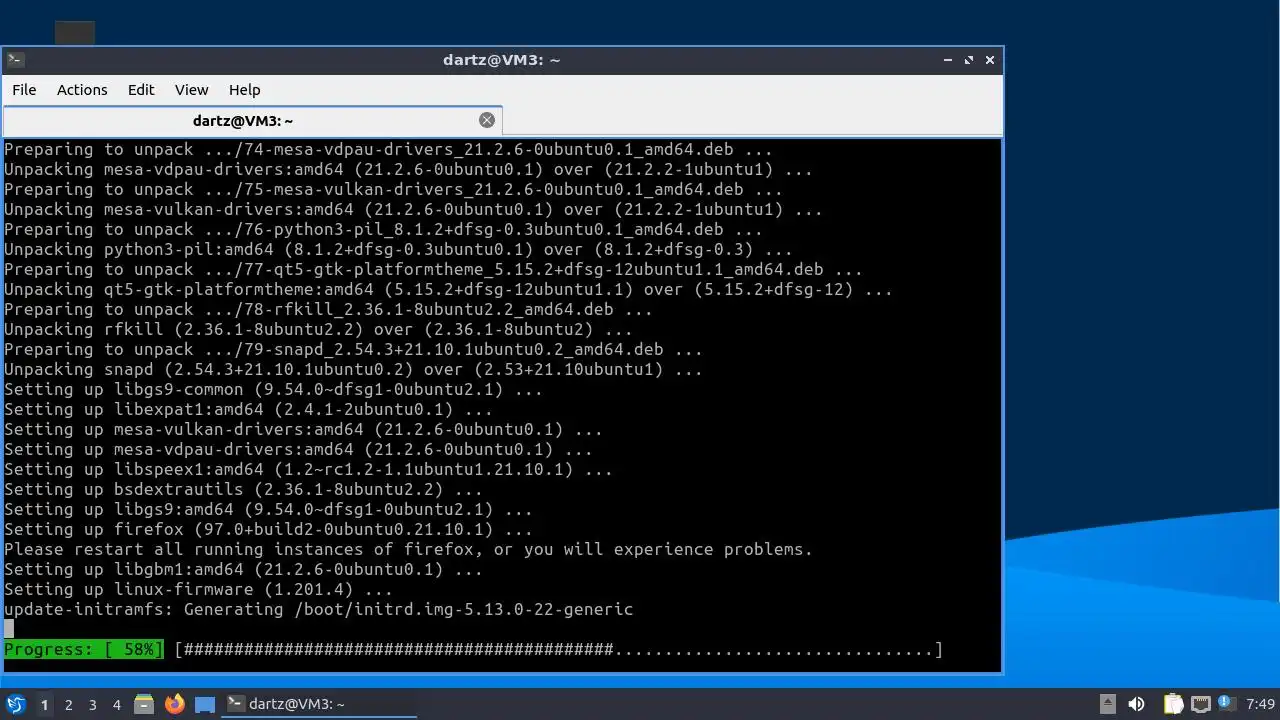The width and height of the screenshot is (1280, 720).
Task: Click the green Progress 58% label
Action: click(x=83, y=650)
